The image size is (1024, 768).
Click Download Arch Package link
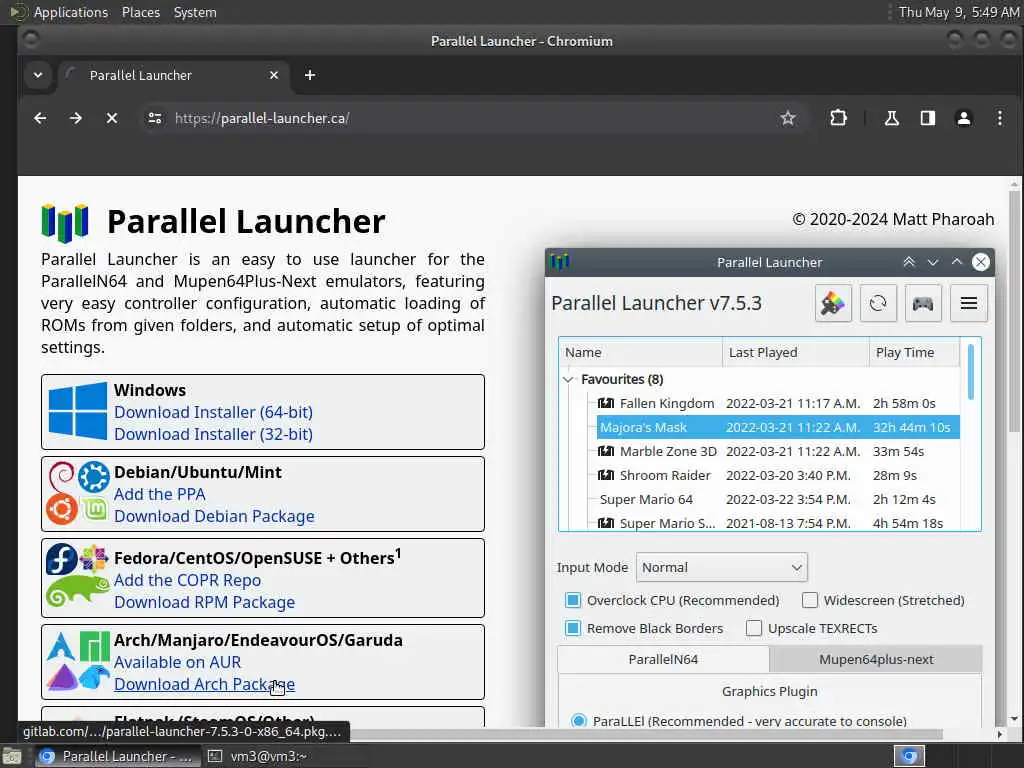[204, 684]
